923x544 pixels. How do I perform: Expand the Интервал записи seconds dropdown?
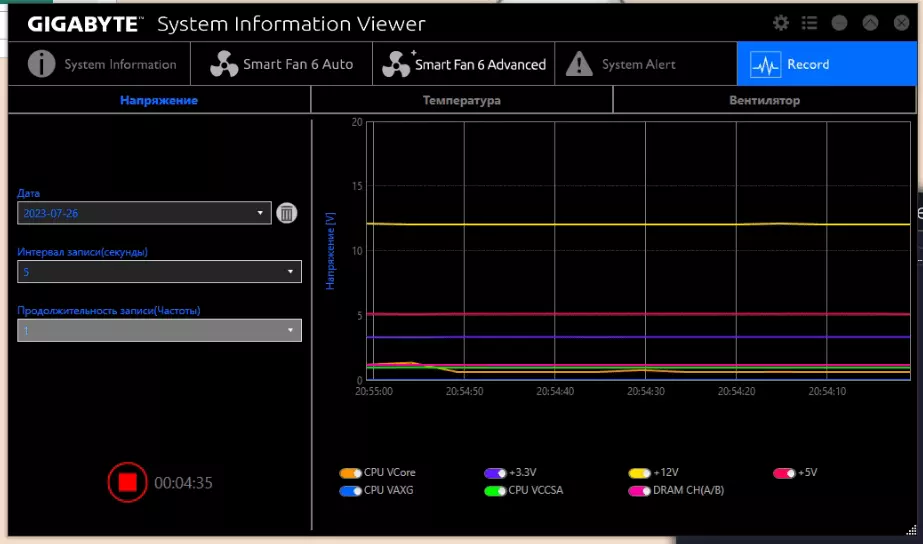[159, 271]
